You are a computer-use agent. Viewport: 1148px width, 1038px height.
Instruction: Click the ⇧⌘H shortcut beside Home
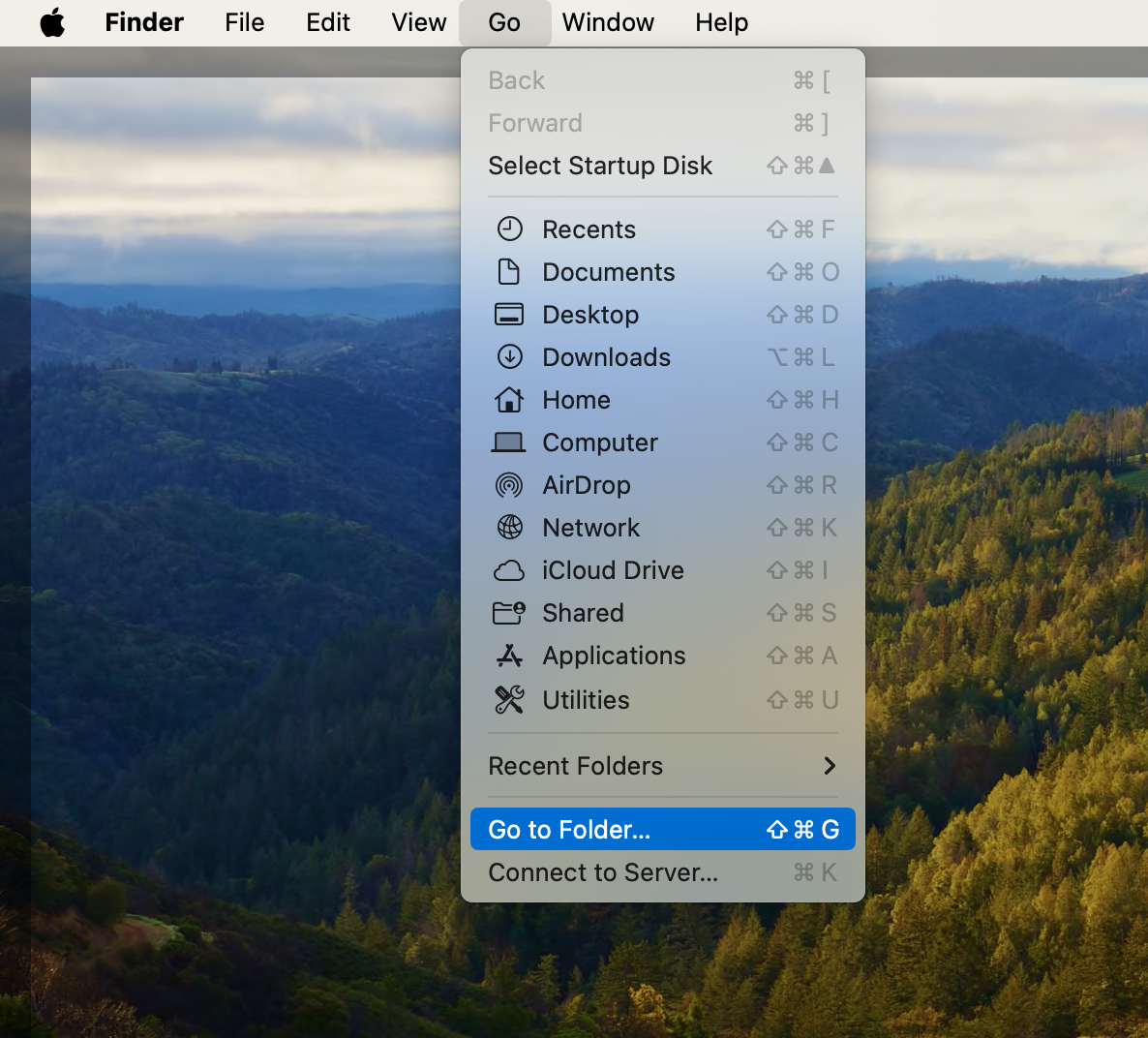pyautogui.click(x=802, y=399)
